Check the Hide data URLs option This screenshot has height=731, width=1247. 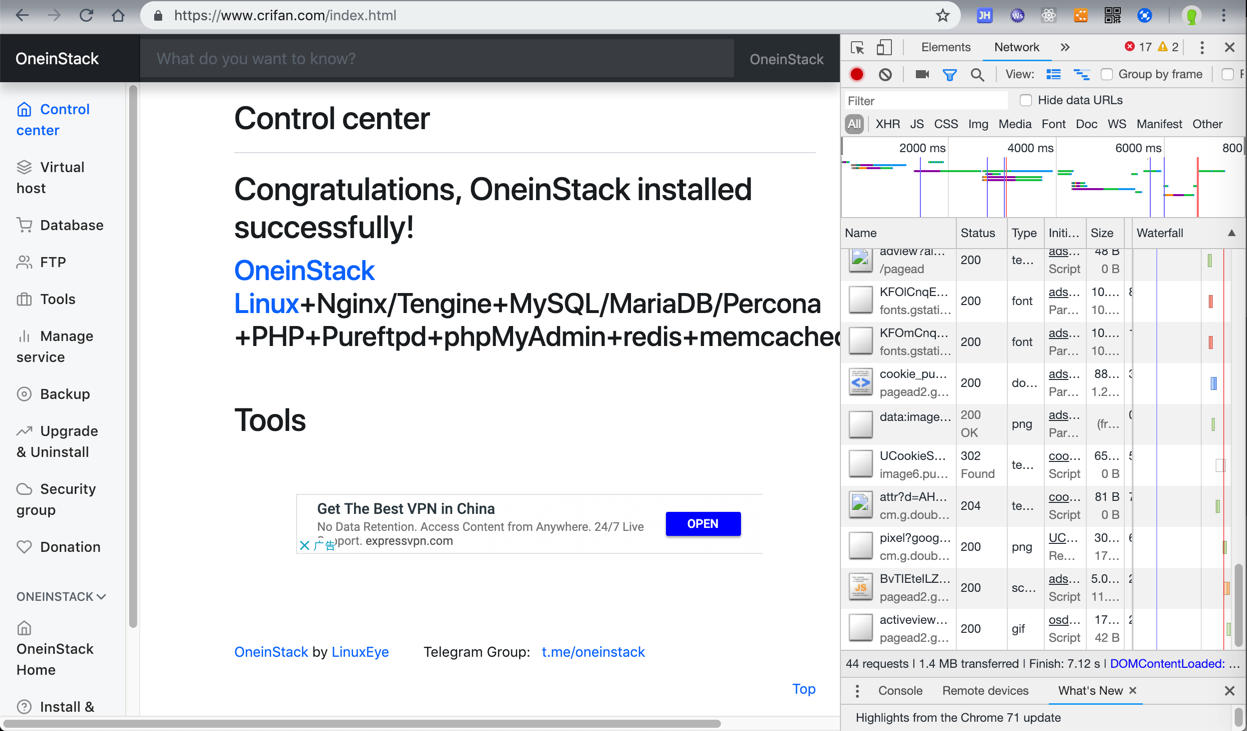[x=1026, y=100]
